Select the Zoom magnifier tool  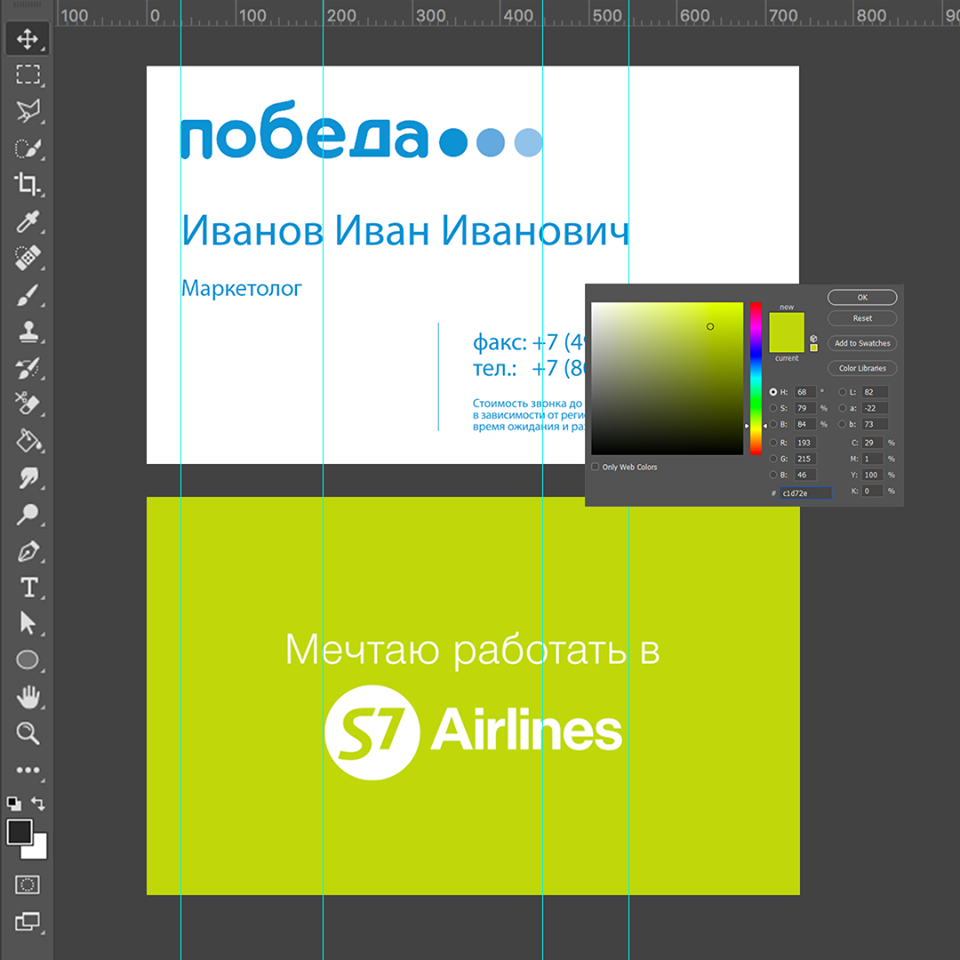[x=27, y=733]
